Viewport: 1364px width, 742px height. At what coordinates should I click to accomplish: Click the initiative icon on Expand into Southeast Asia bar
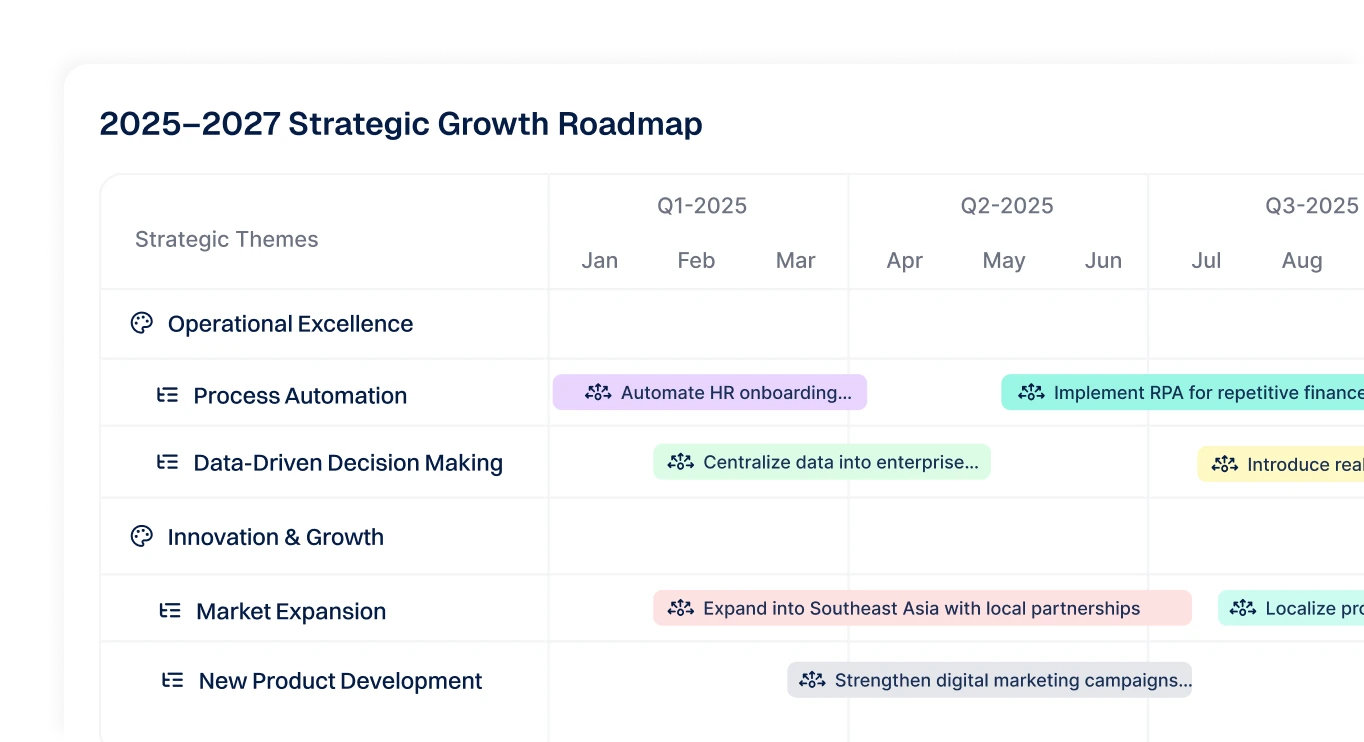pyautogui.click(x=680, y=608)
